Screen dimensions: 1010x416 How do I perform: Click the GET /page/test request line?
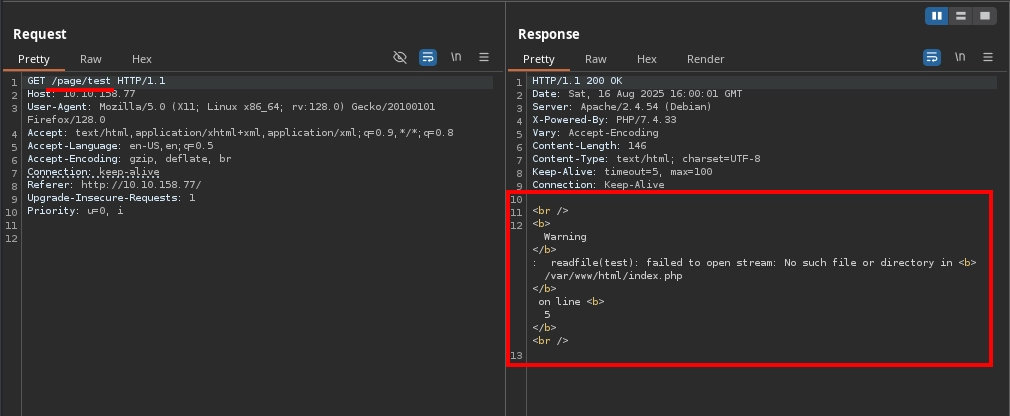pos(96,81)
